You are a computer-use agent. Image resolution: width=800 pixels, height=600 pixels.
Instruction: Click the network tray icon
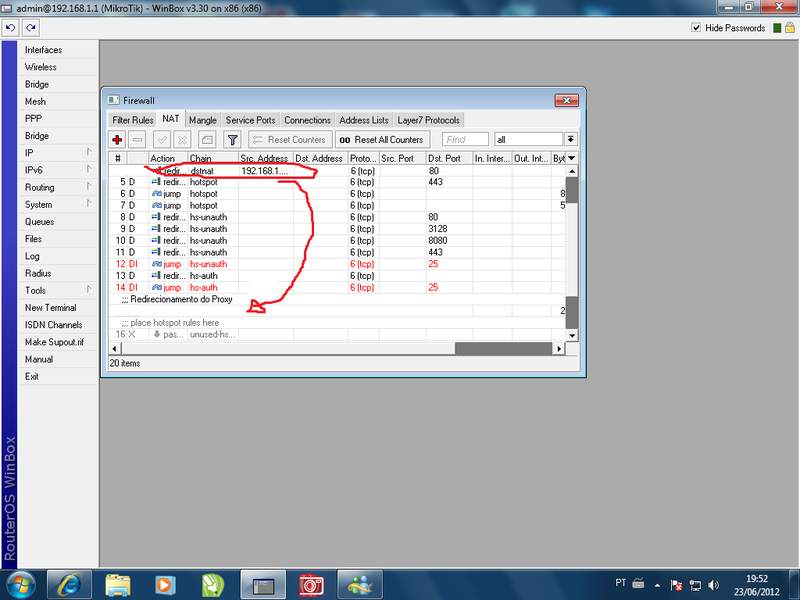pyautogui.click(x=695, y=585)
